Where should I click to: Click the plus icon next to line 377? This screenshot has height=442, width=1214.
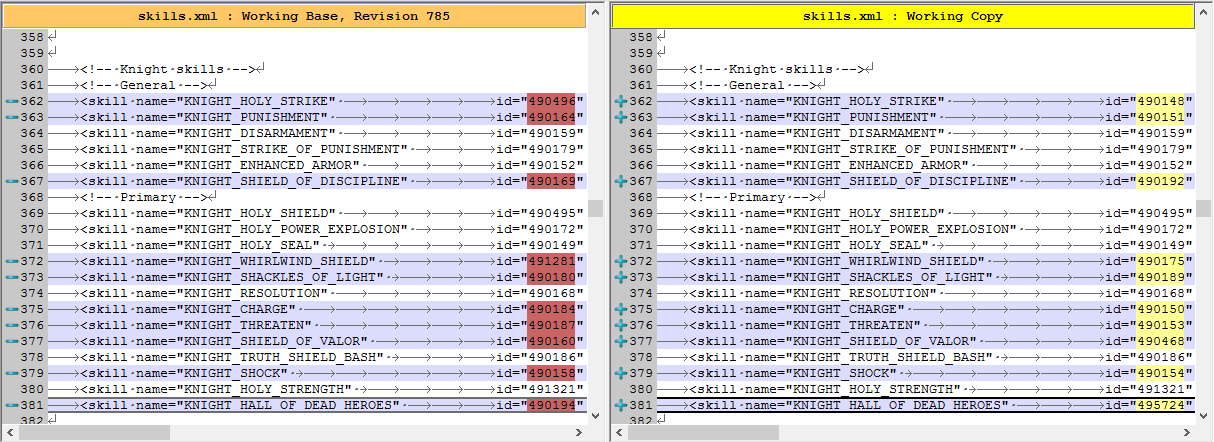[620, 341]
